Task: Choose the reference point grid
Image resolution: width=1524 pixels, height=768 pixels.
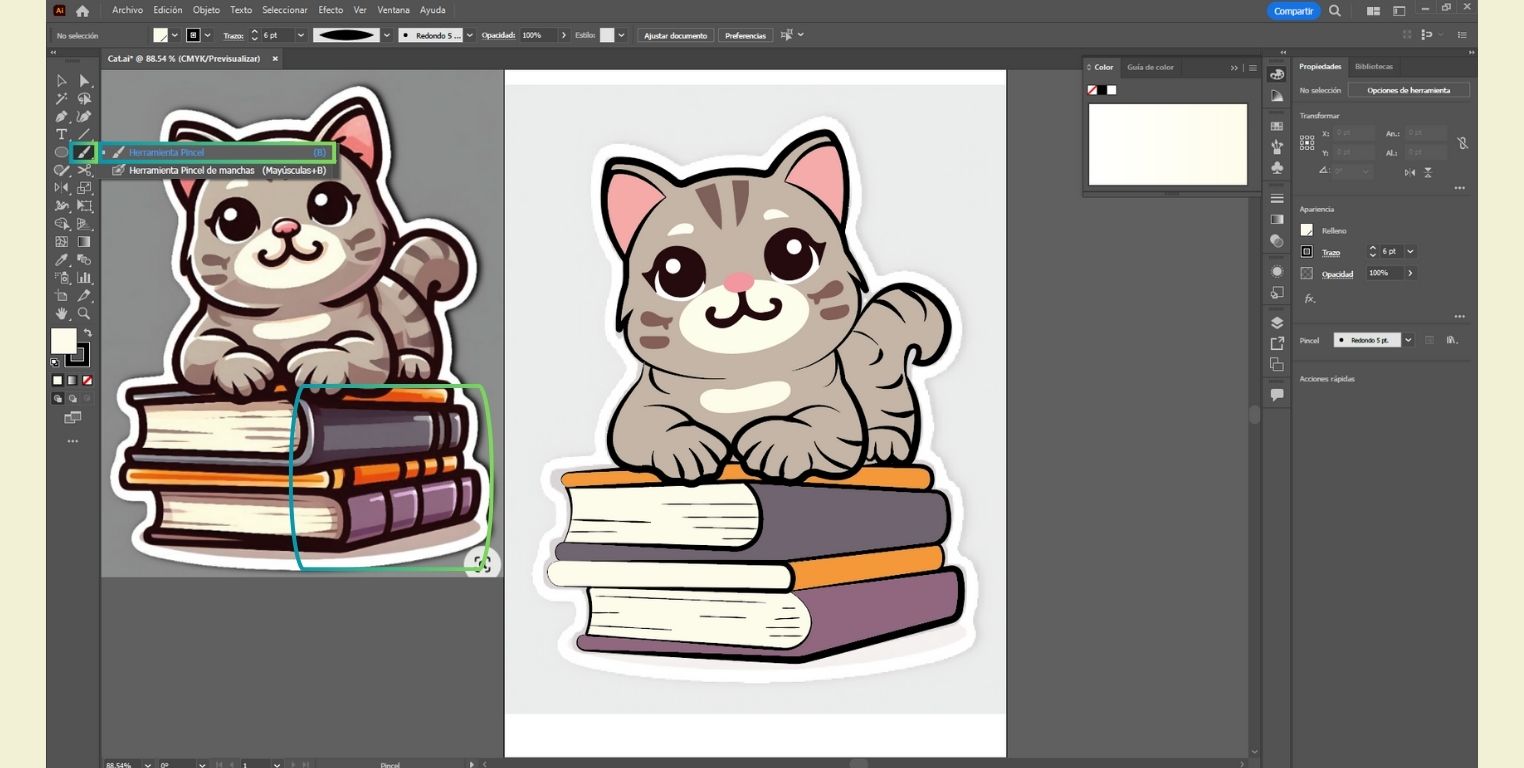Action: pos(1307,143)
